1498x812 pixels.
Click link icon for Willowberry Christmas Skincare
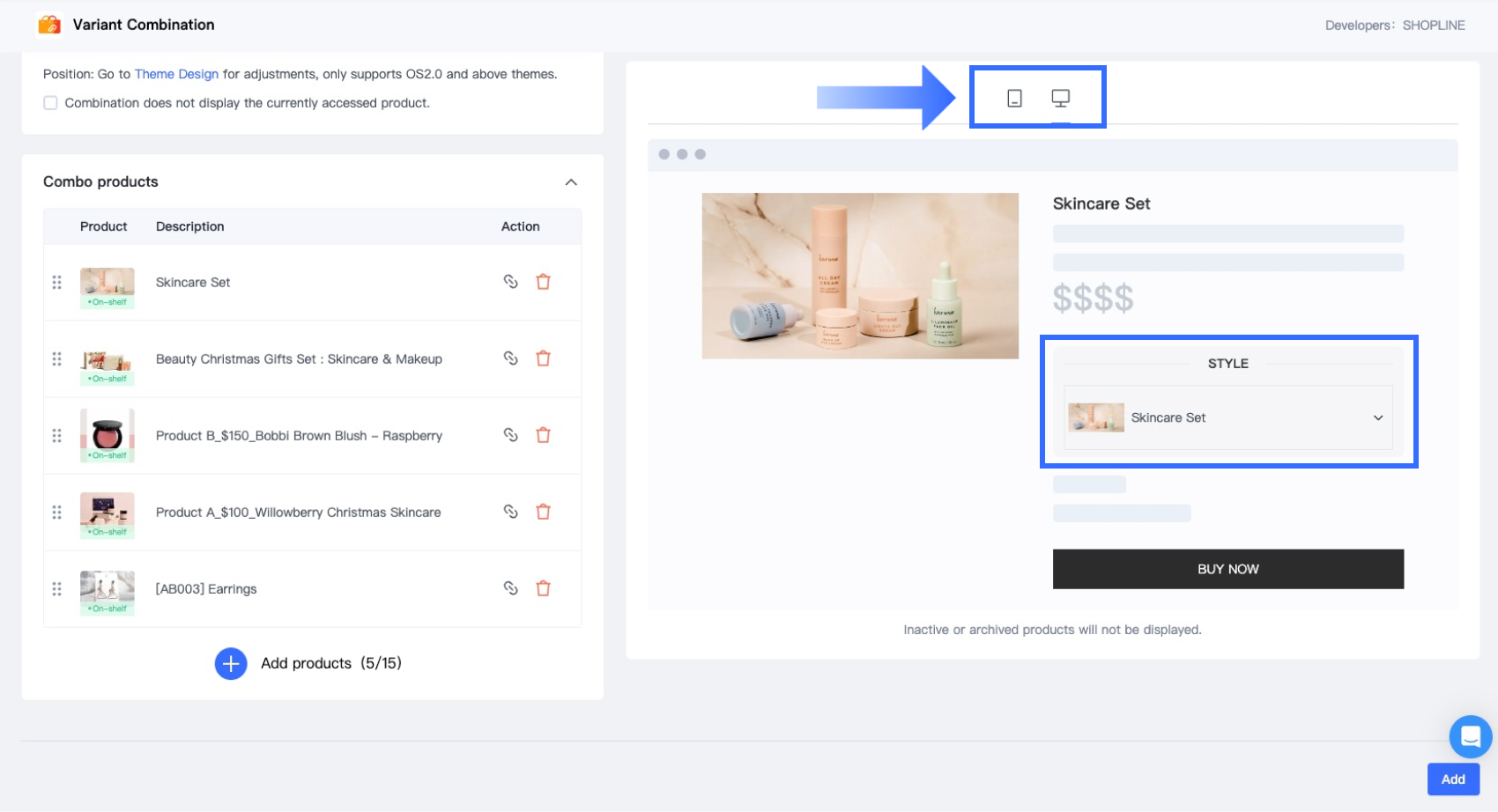tap(510, 512)
